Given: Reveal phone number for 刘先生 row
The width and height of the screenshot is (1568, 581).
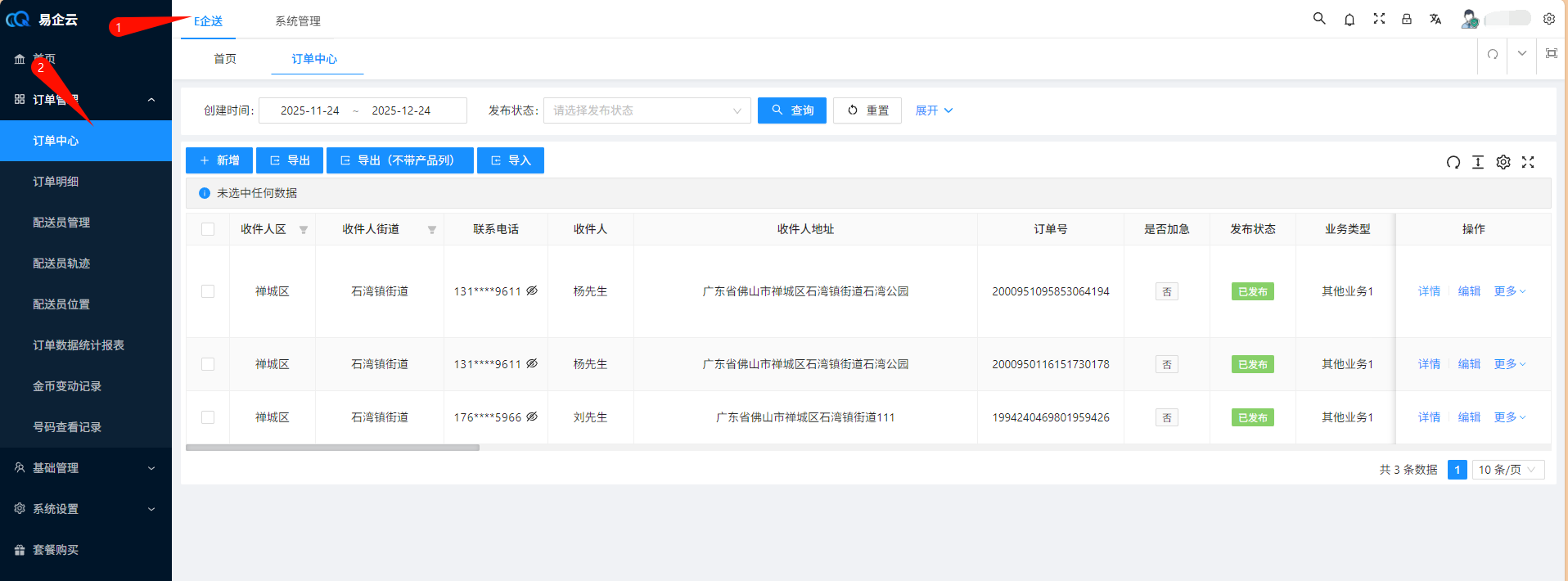Looking at the screenshot, I should coord(532,417).
